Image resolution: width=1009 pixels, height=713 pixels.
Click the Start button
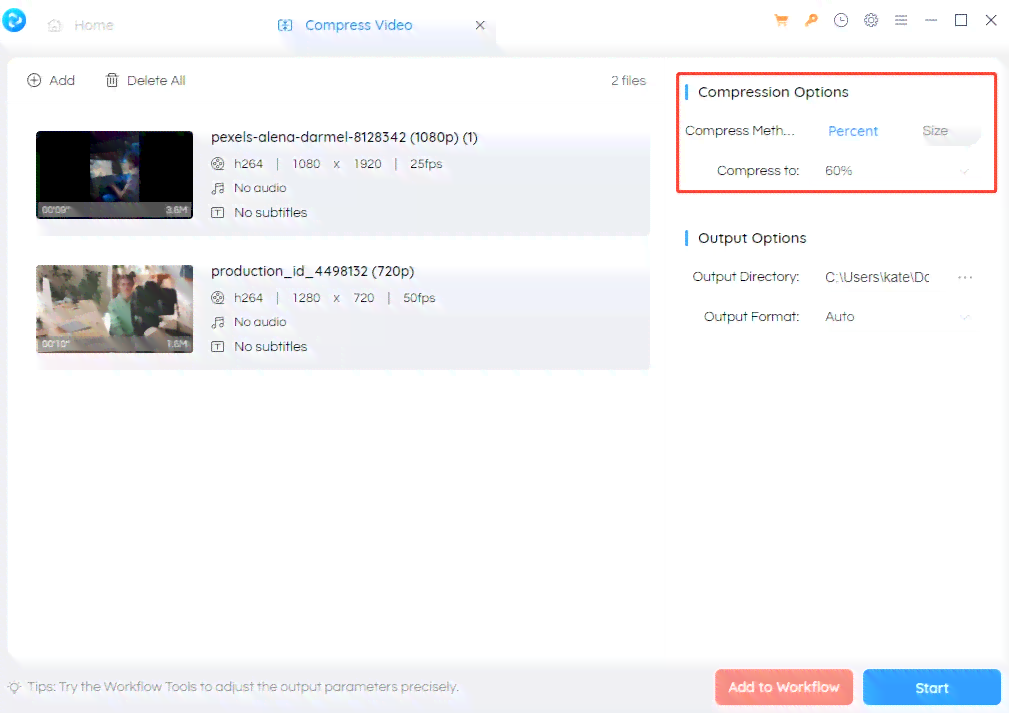click(x=932, y=687)
